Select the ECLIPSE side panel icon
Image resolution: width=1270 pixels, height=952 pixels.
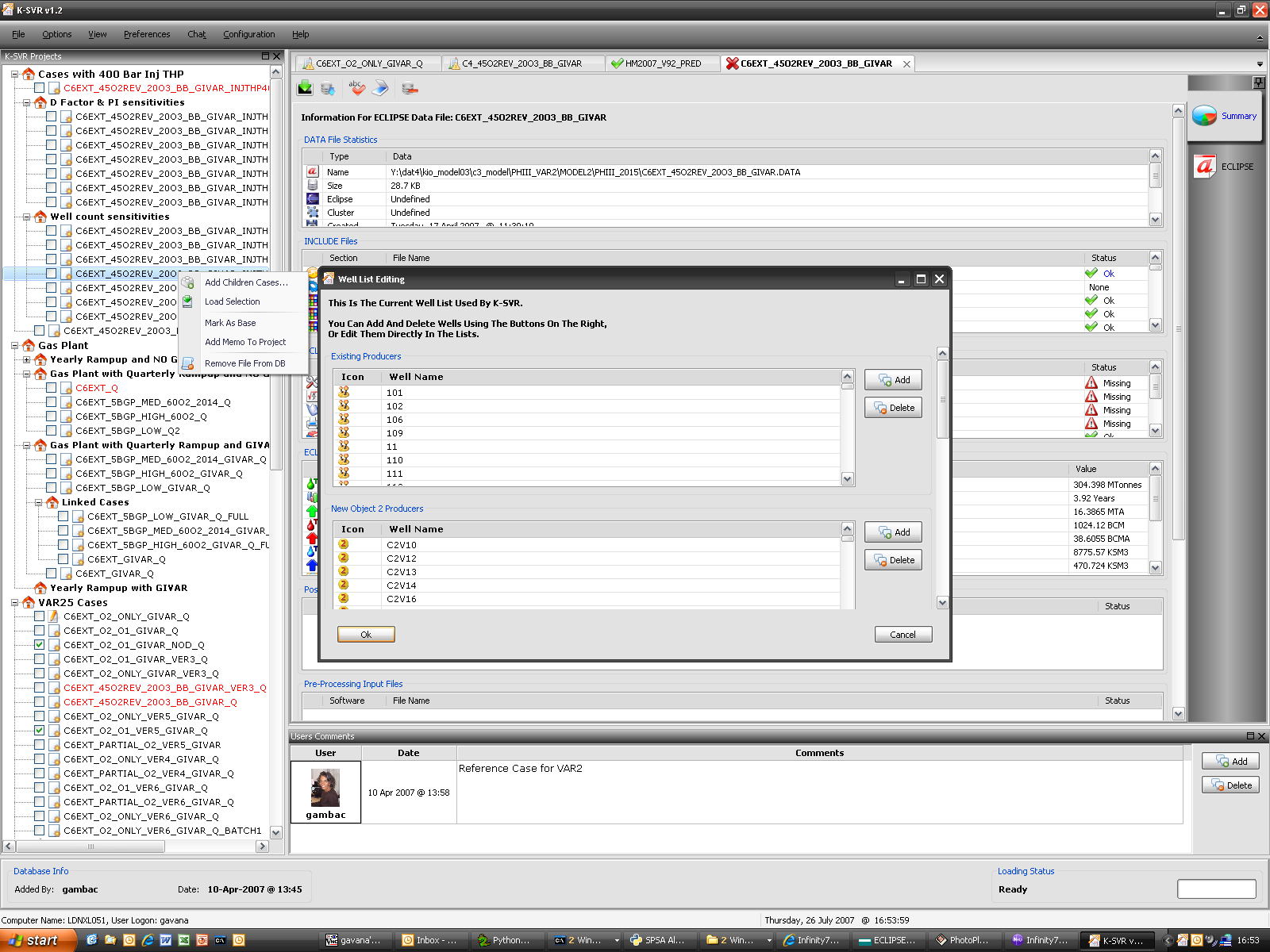[1206, 167]
